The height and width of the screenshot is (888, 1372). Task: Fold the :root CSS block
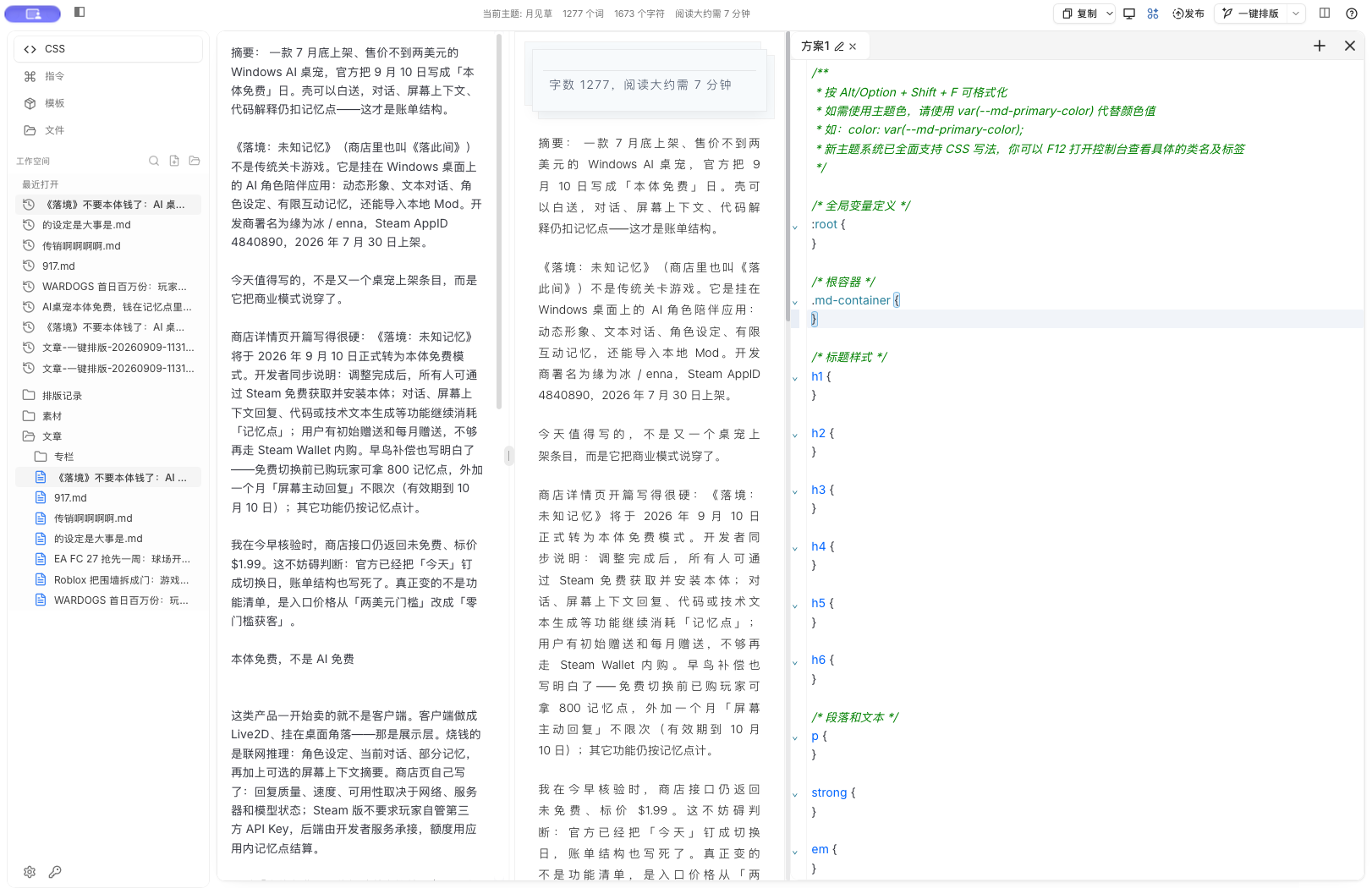[x=795, y=227]
